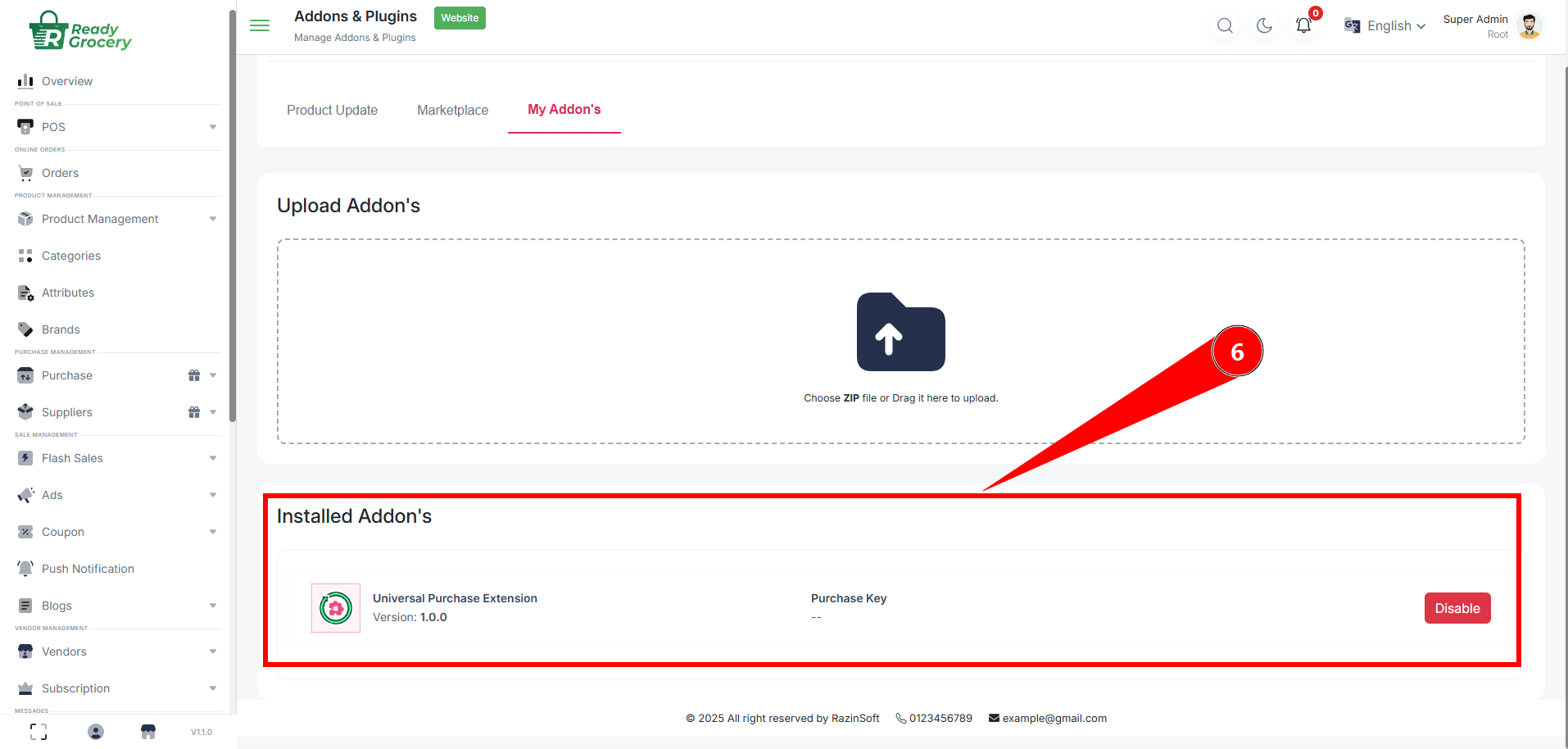
Task: Click the Super Admin profile avatar
Action: (x=1529, y=25)
